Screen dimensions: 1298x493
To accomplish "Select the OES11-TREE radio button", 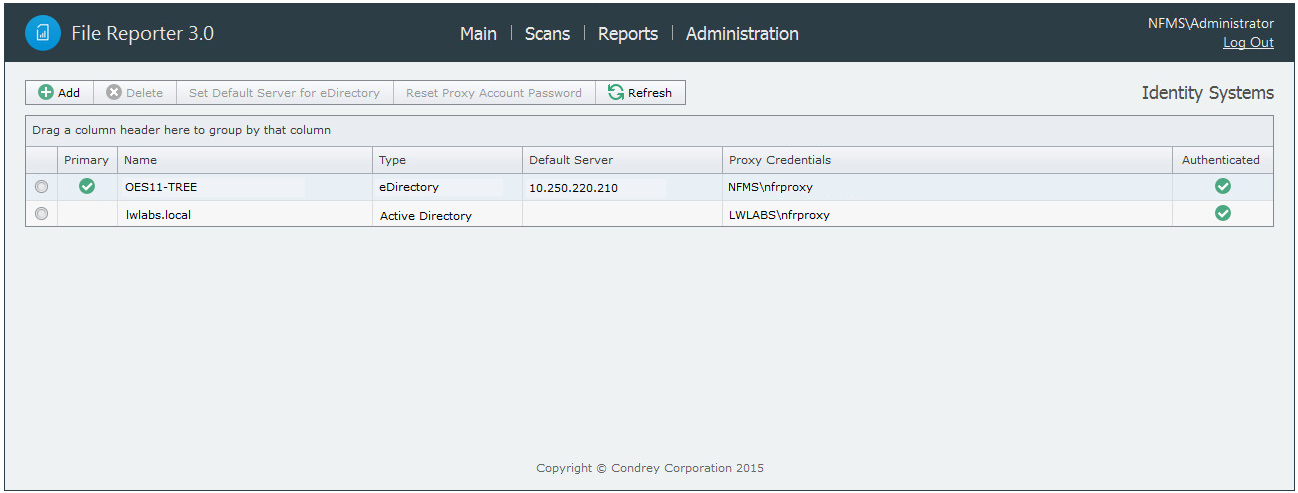I will coord(41,187).
